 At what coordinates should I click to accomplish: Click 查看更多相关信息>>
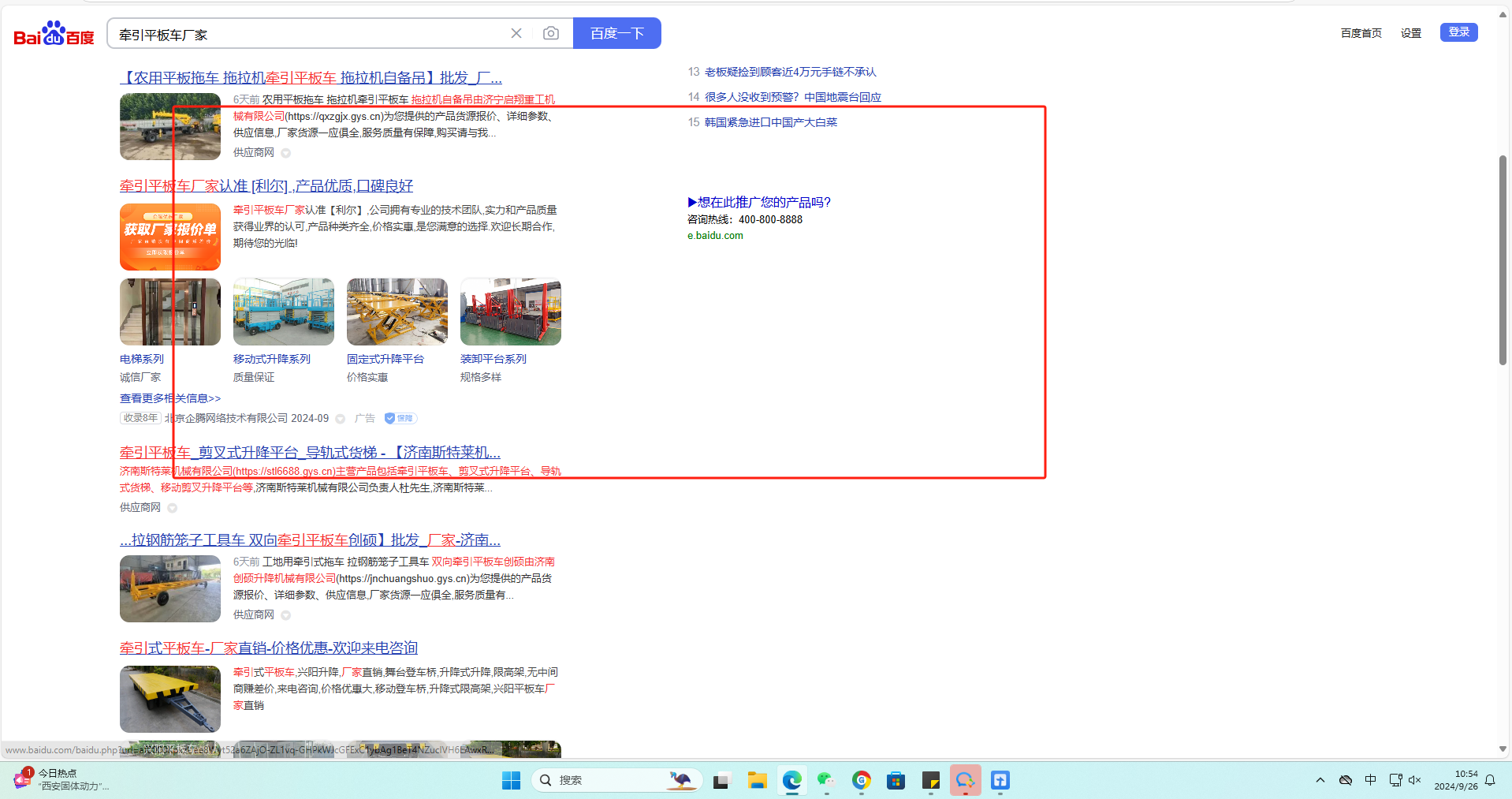[x=170, y=398]
